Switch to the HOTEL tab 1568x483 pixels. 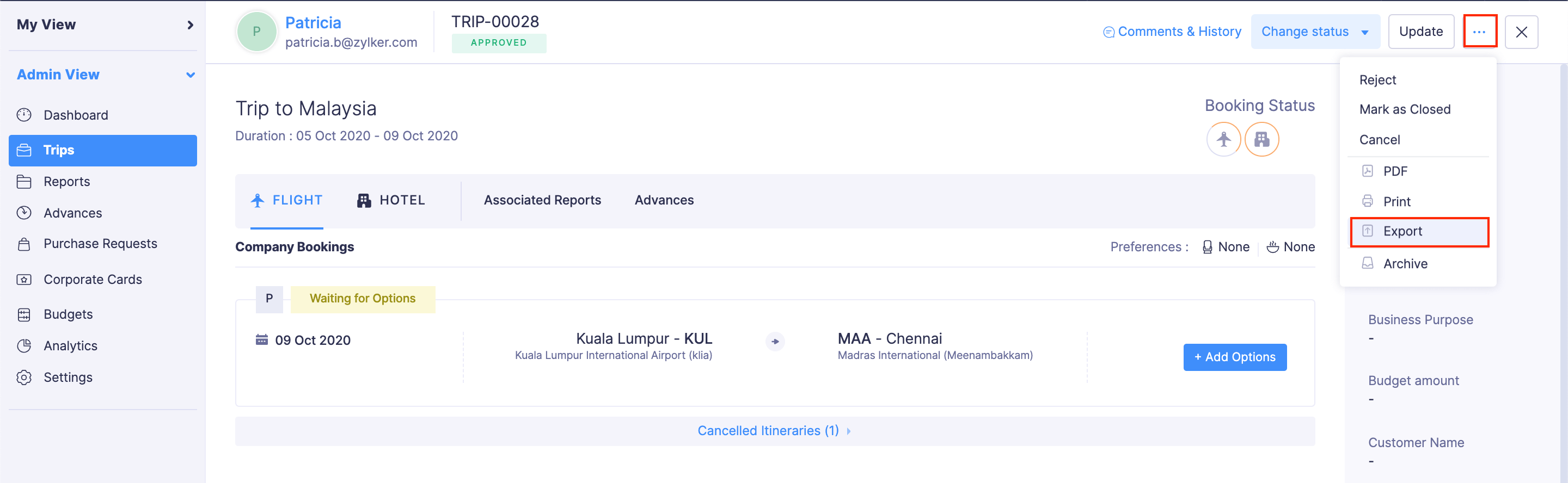pos(391,200)
